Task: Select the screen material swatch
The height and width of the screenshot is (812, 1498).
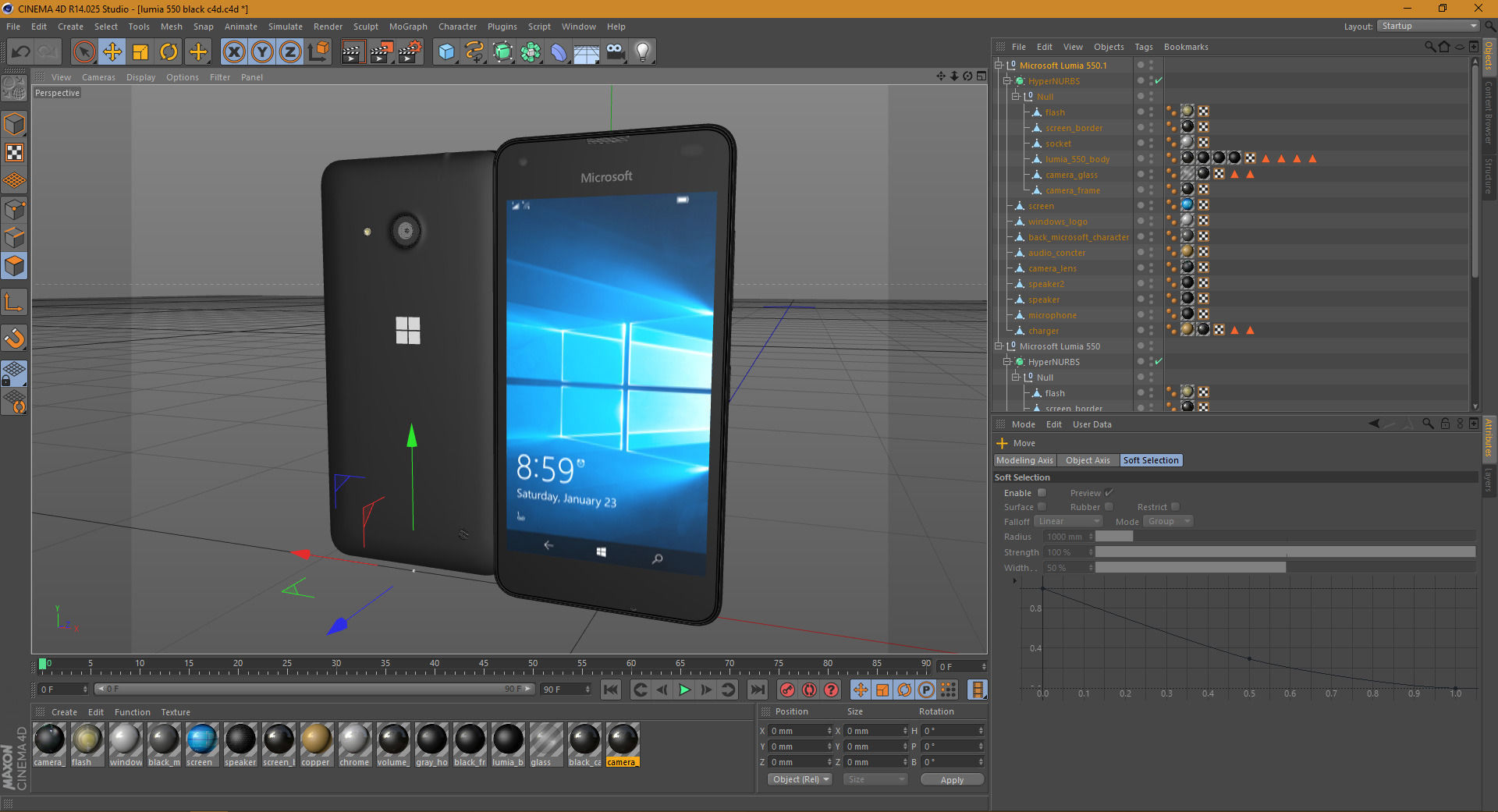Action: [201, 744]
